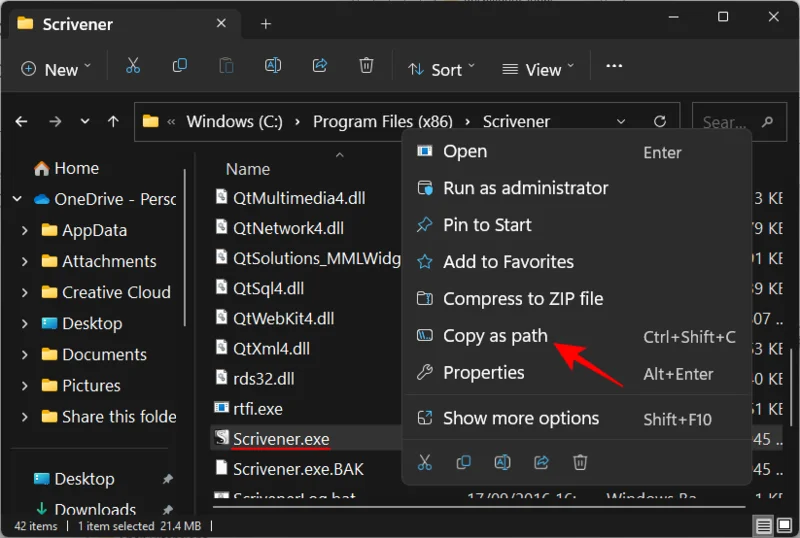
Task: Go forward with the right arrow
Action: [x=55, y=121]
